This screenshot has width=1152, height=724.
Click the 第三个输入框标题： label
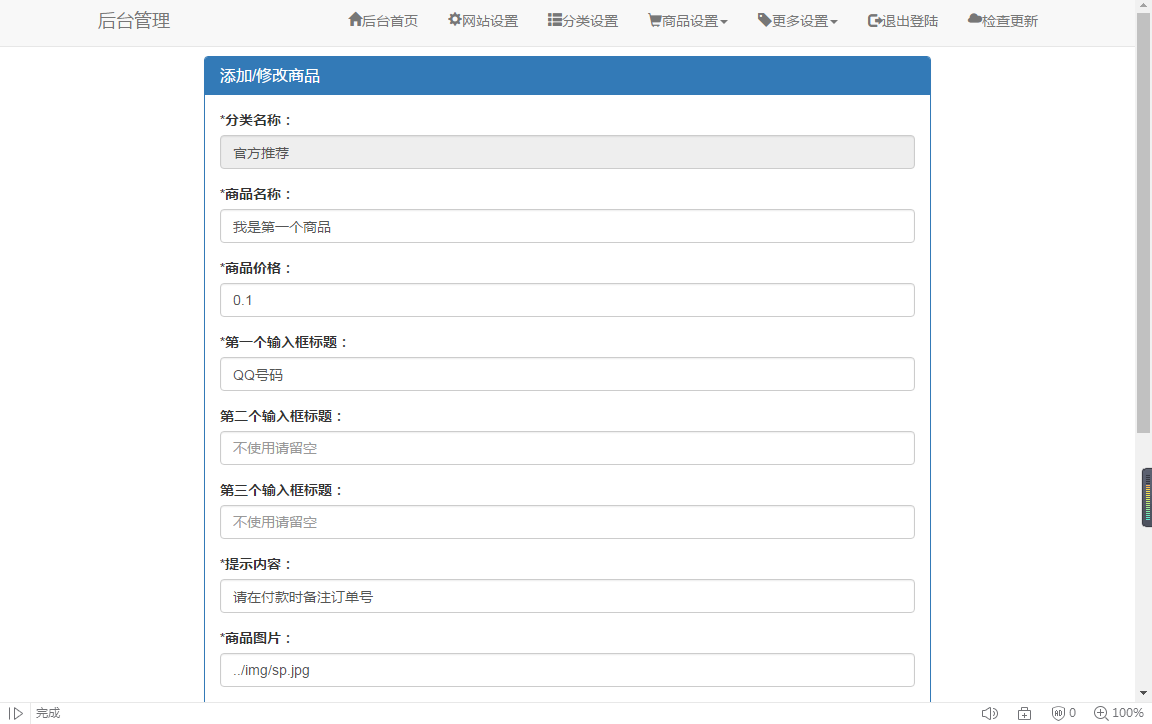pos(281,490)
